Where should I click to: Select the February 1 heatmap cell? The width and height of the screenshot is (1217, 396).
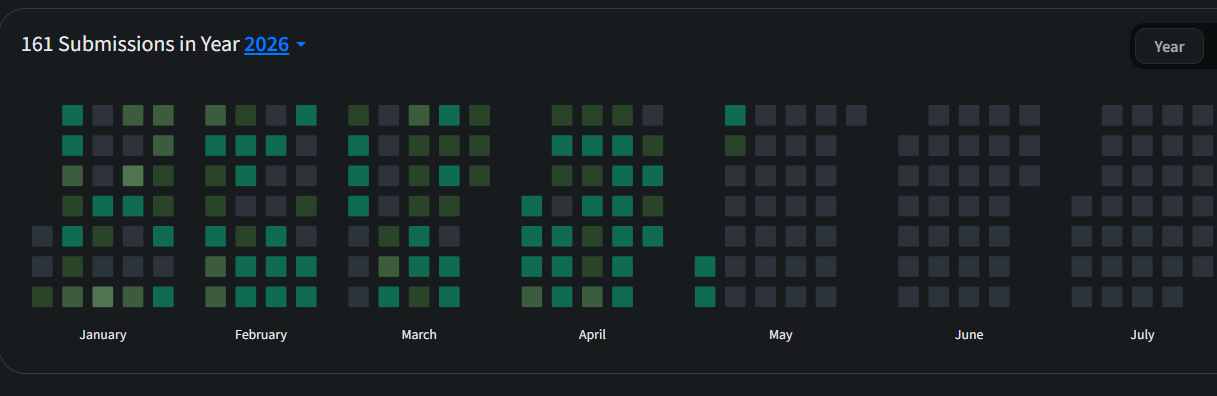coord(215,115)
